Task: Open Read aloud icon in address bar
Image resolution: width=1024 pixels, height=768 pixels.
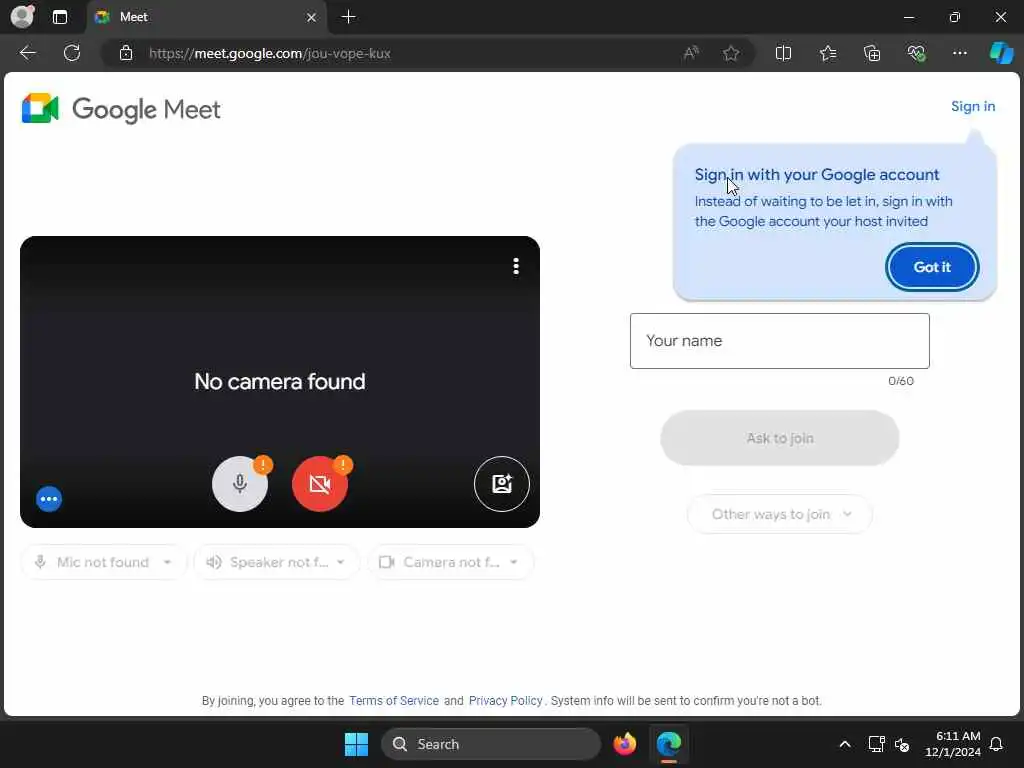Action: tap(691, 53)
